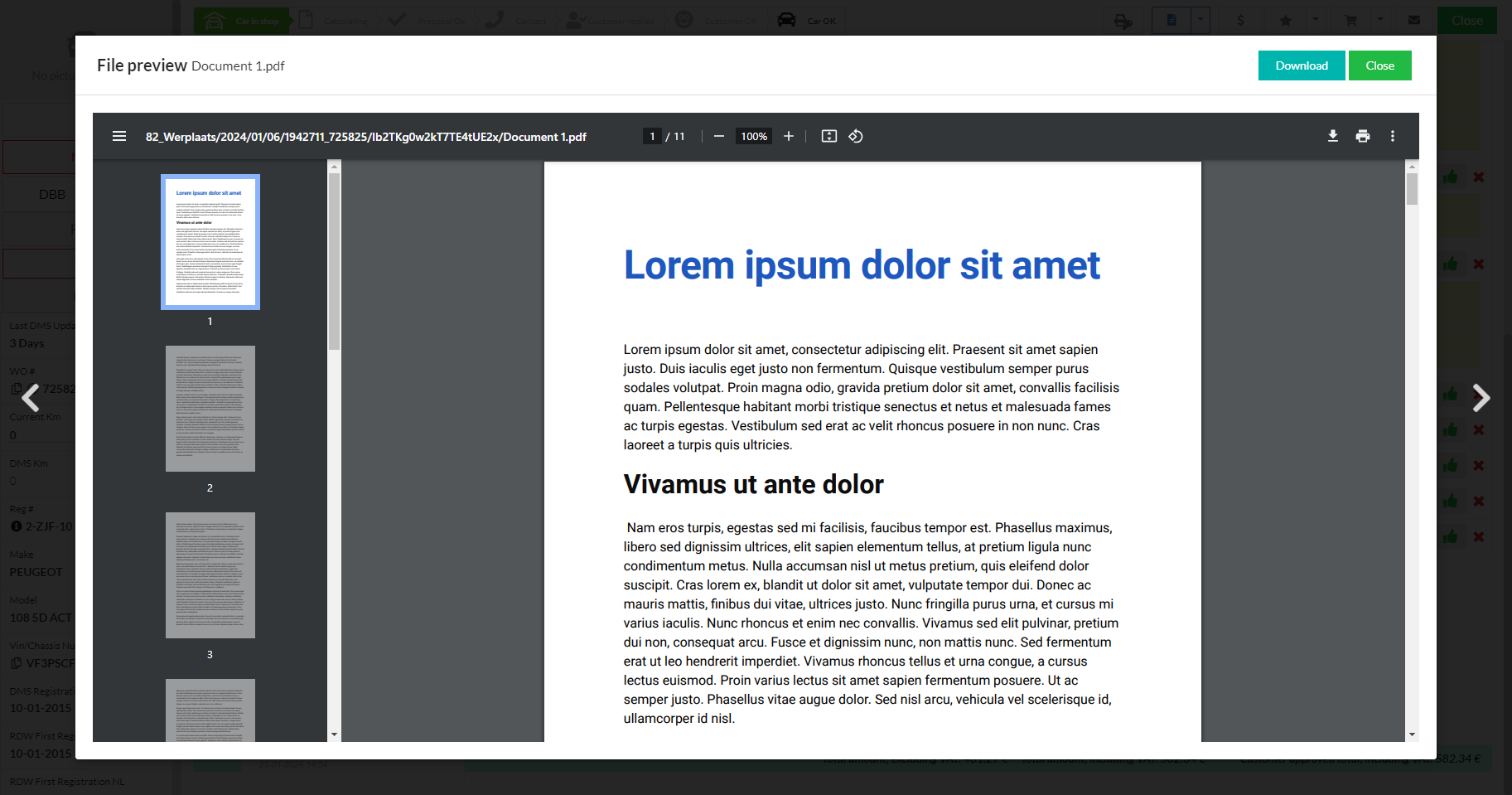
Task: Close the file preview dialog
Action: 1379,65
